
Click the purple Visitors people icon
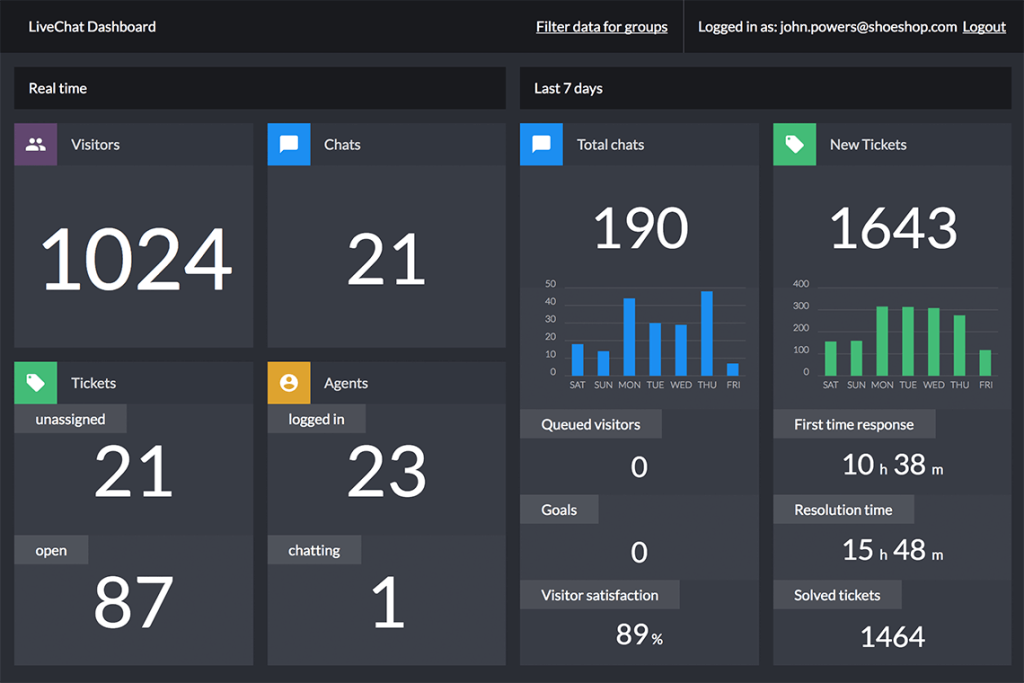click(35, 144)
